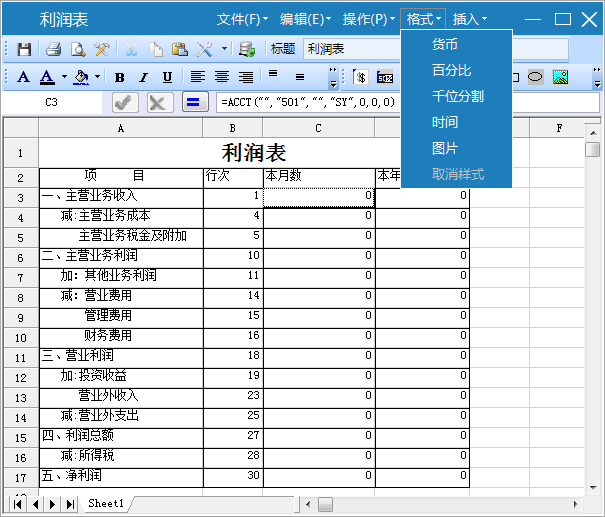Go to the first sheet tab arrow
The width and height of the screenshot is (605, 517).
17,504
